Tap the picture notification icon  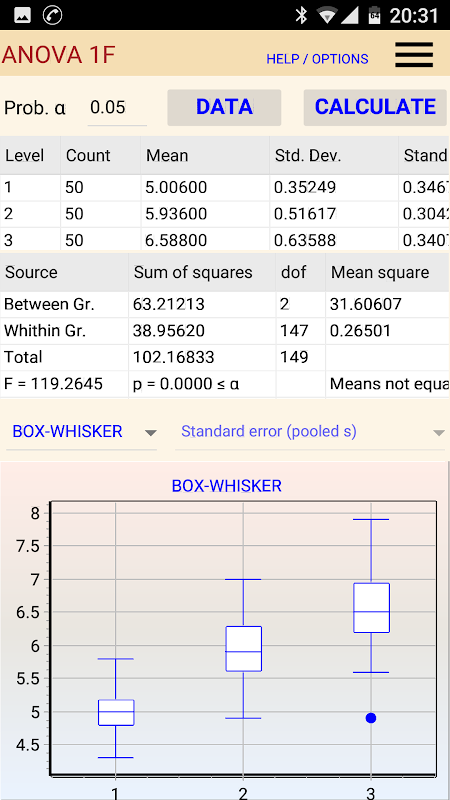[22, 15]
